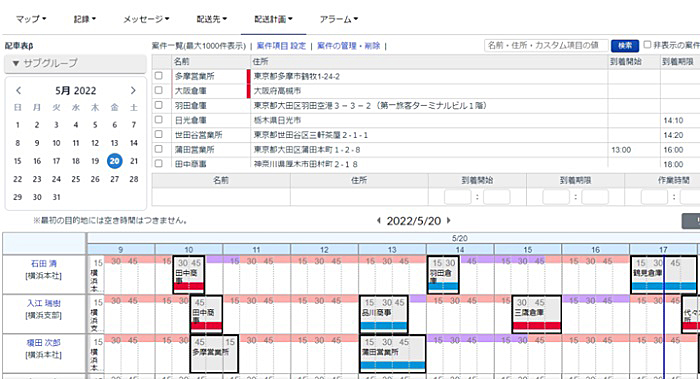
Task: Go to next month in calendar
Action: tap(133, 91)
